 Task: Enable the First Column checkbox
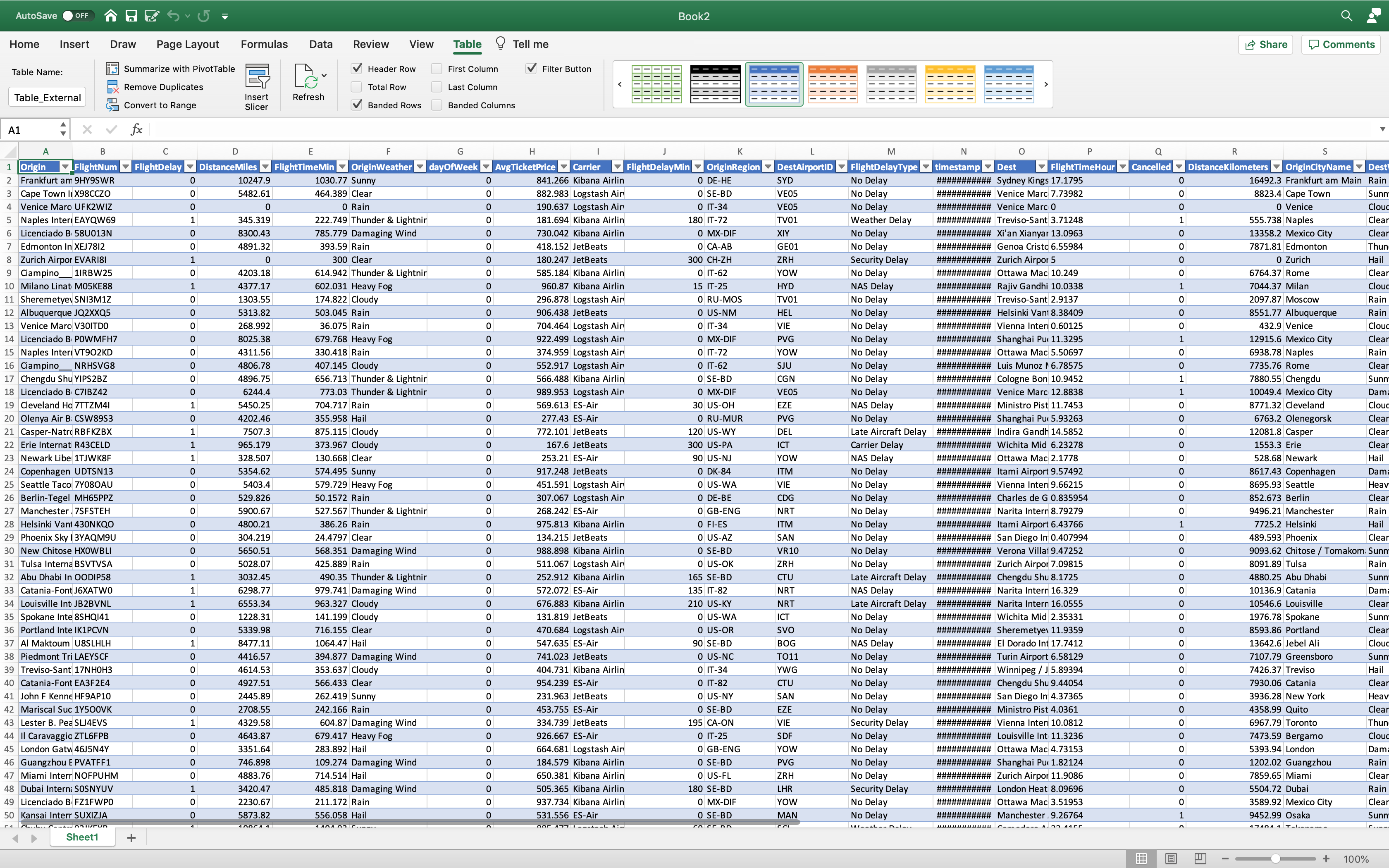[x=437, y=68]
